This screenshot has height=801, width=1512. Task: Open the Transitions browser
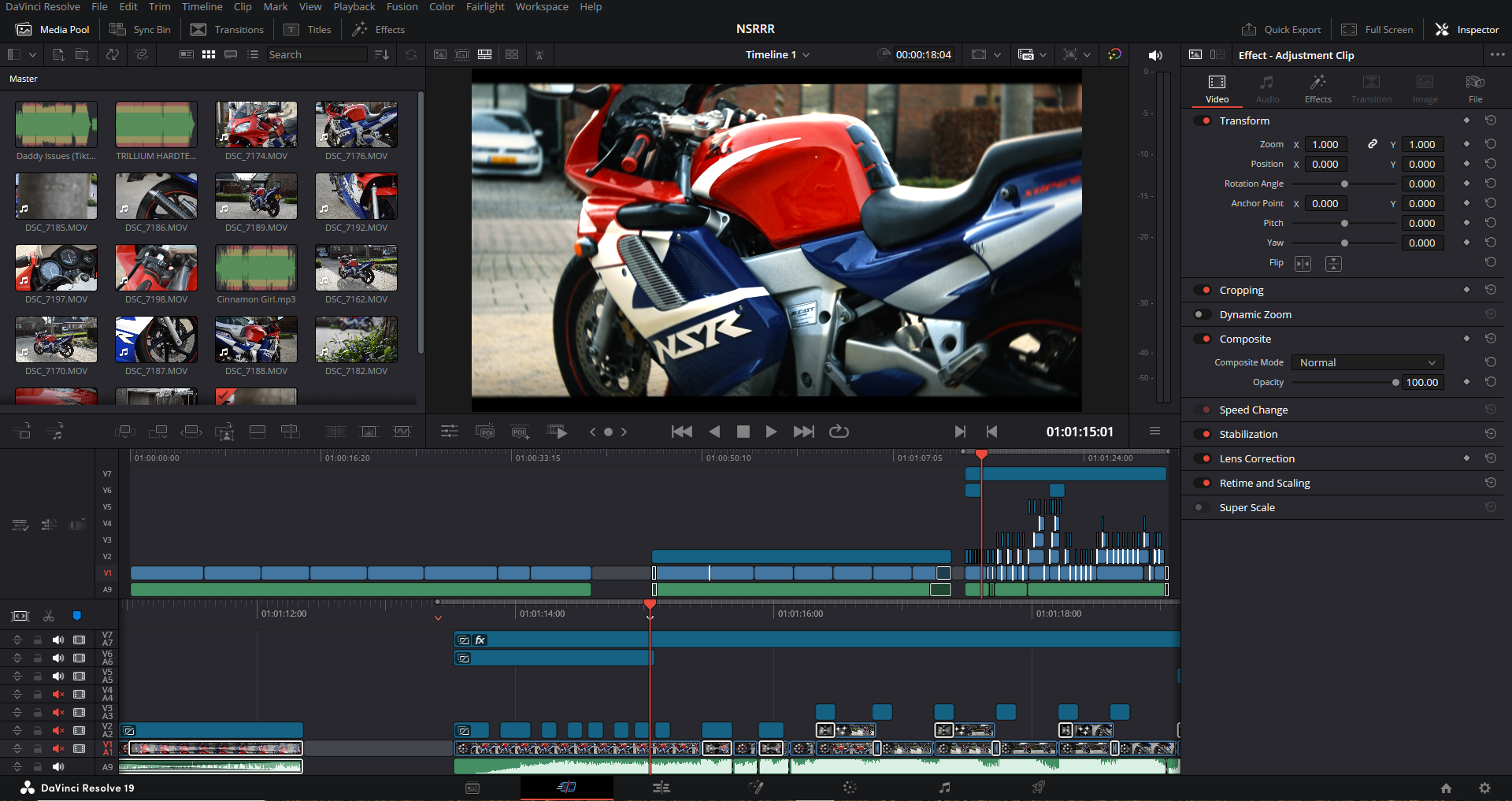[x=228, y=30]
